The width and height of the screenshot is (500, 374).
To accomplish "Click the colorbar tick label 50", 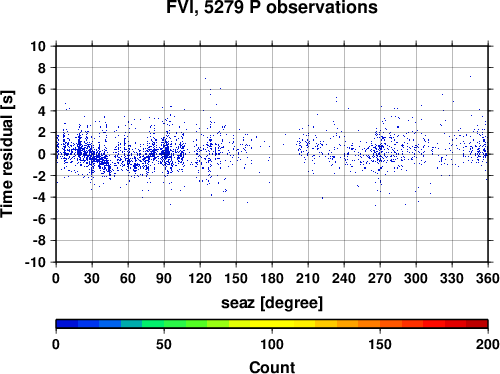I will (x=164, y=344).
